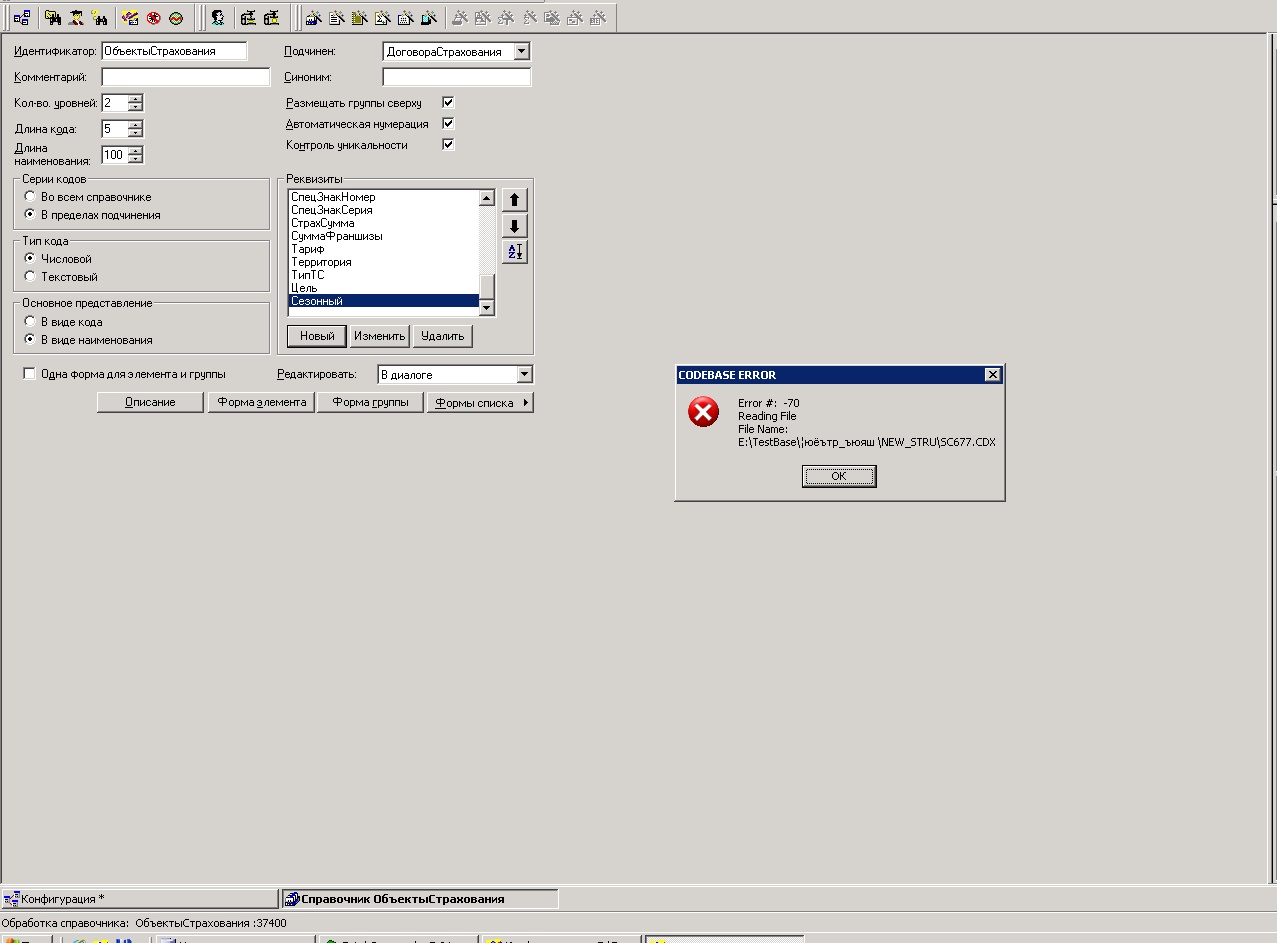Screen dimensions: 1277x943
Task: Select 'Текстовый' code type radio button
Action: point(30,277)
